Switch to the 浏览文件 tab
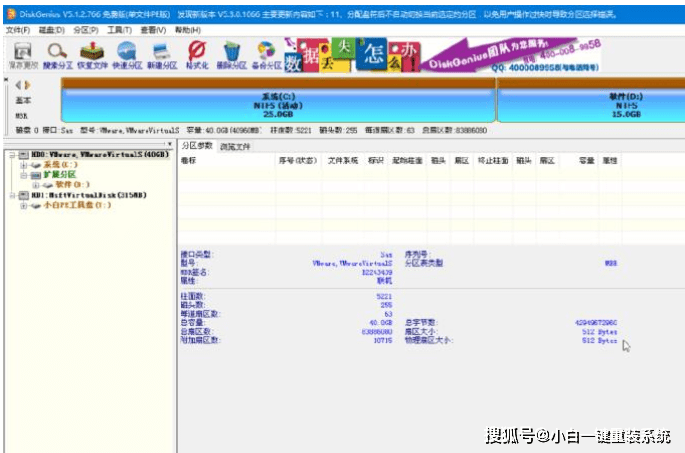 point(235,146)
